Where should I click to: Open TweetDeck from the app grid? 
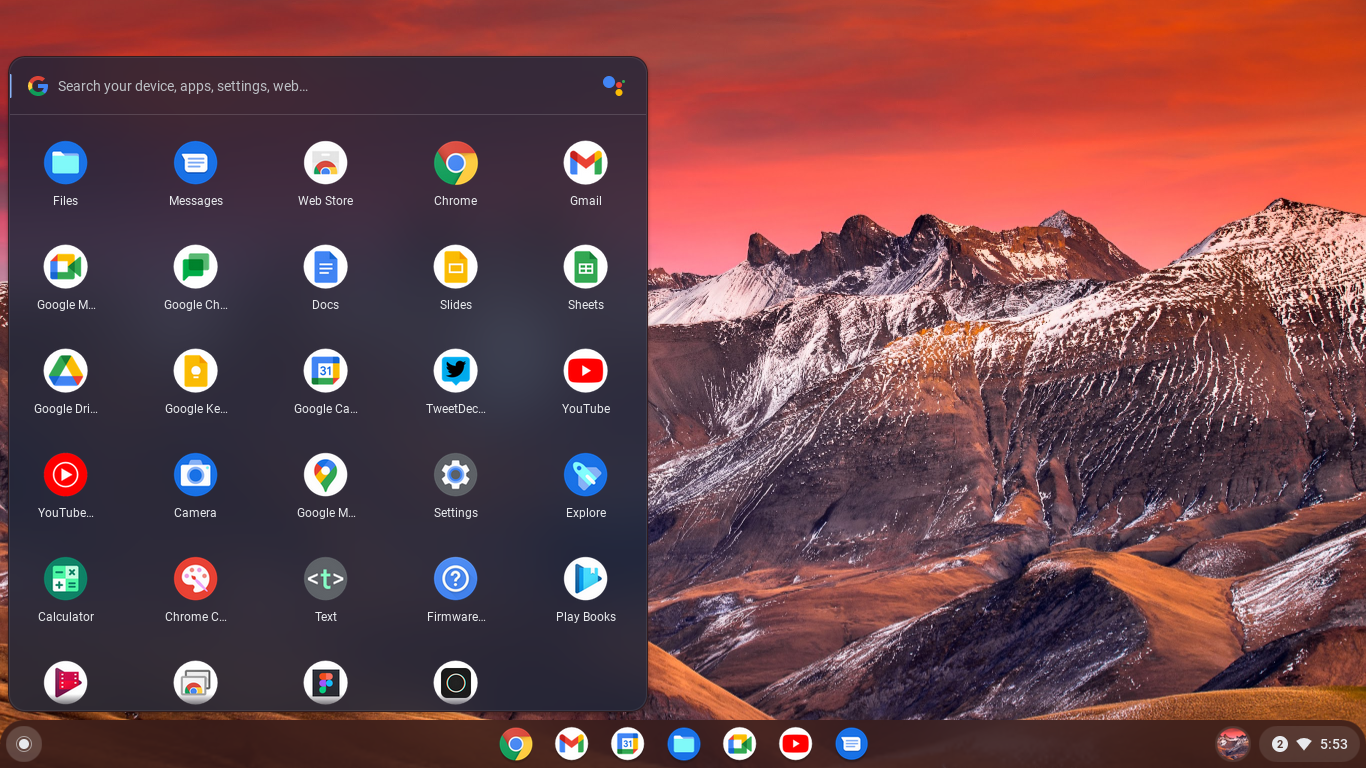coord(455,370)
